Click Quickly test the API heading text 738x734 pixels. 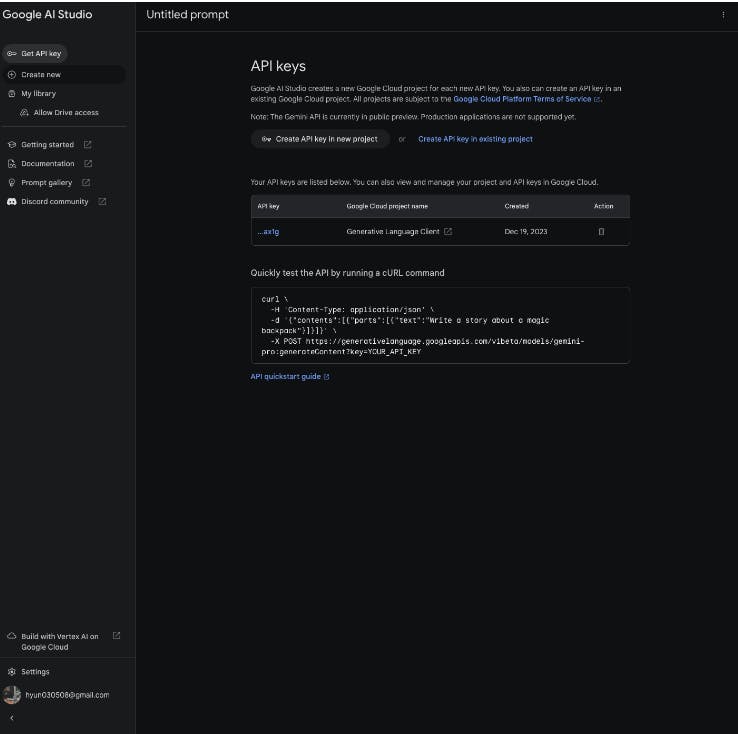(x=347, y=273)
